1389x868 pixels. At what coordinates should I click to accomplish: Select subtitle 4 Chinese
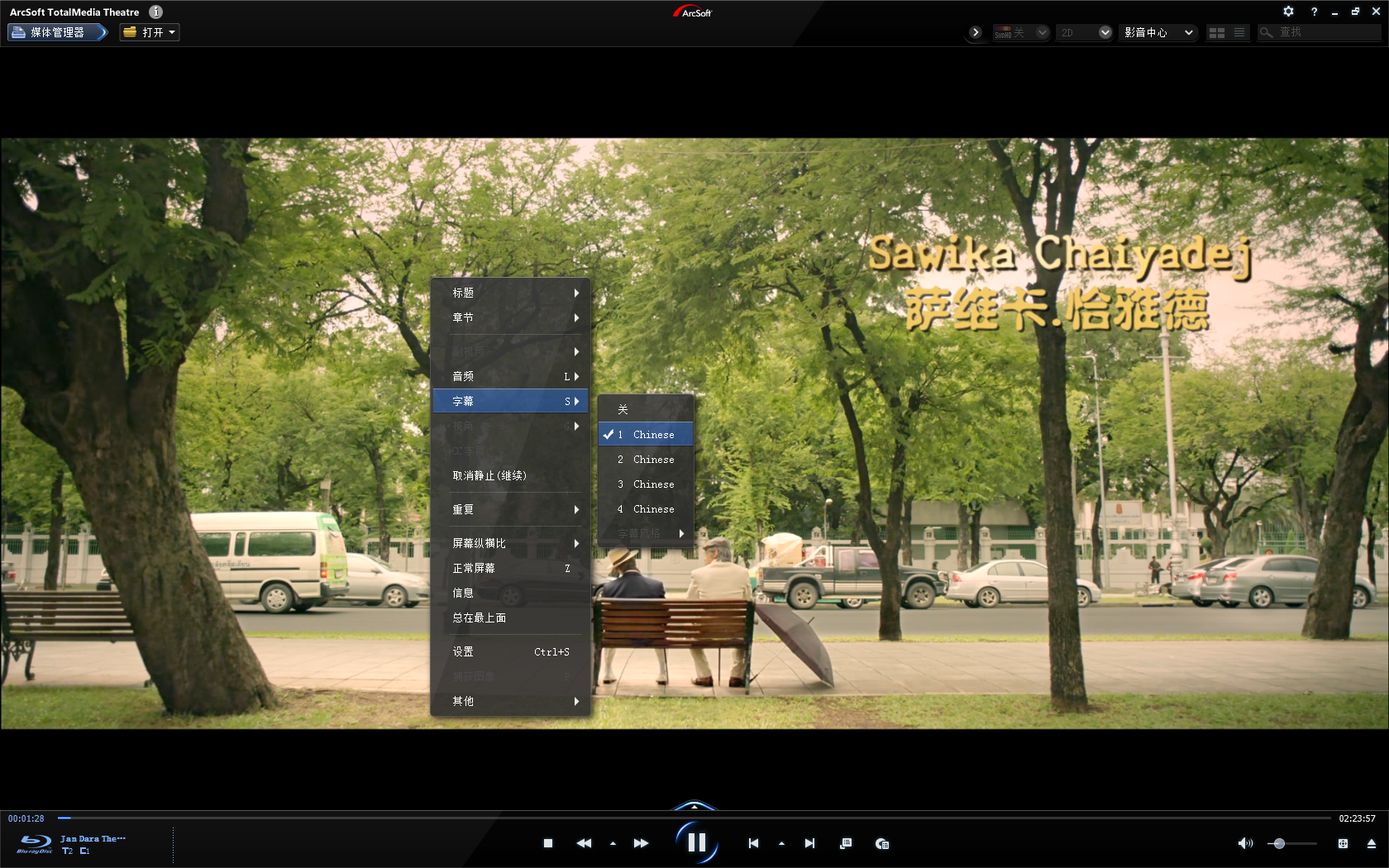click(x=646, y=508)
